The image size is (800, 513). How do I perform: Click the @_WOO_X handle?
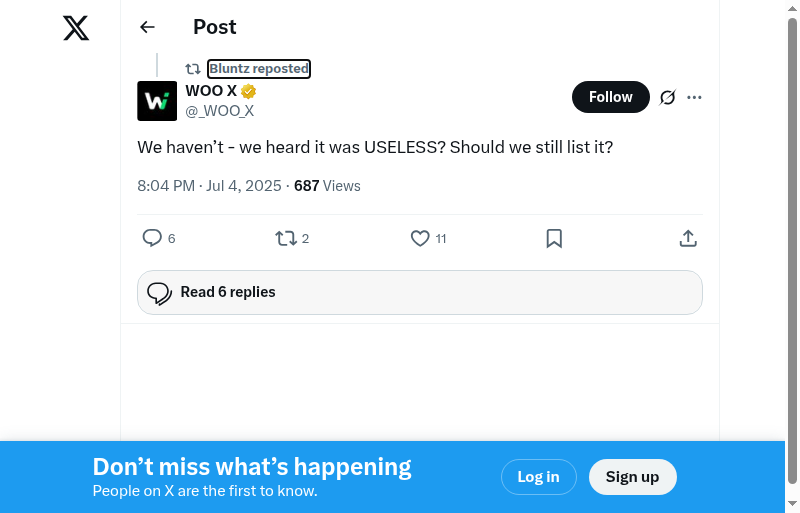tap(220, 111)
